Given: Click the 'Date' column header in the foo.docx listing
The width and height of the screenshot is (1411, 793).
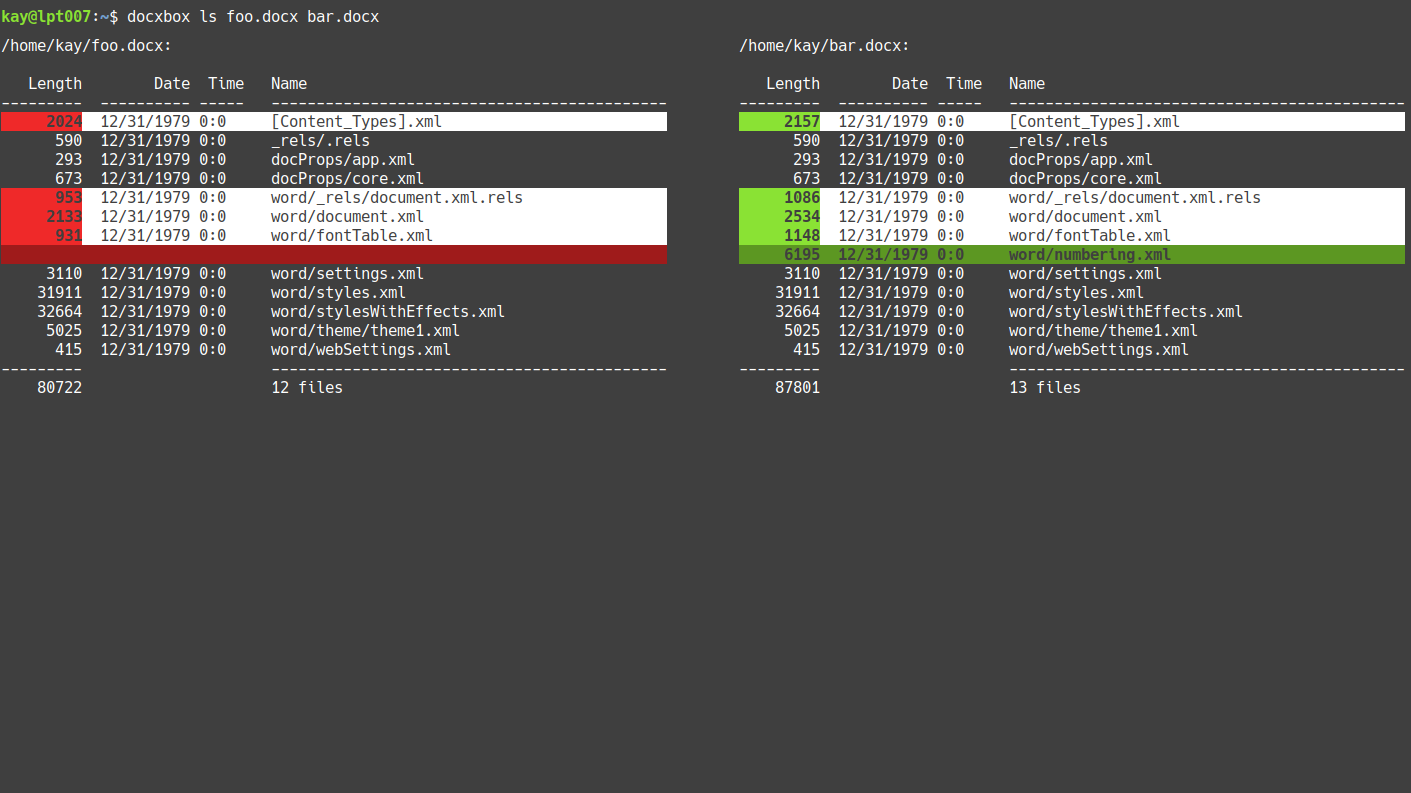Looking at the screenshot, I should (x=172, y=84).
